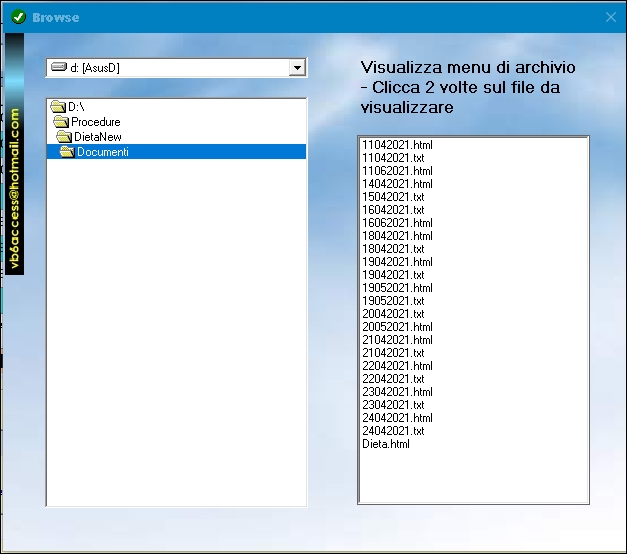Screen dimensions: 627x554
Task: Select the D:\ entry in folder tree
Action: (76, 107)
